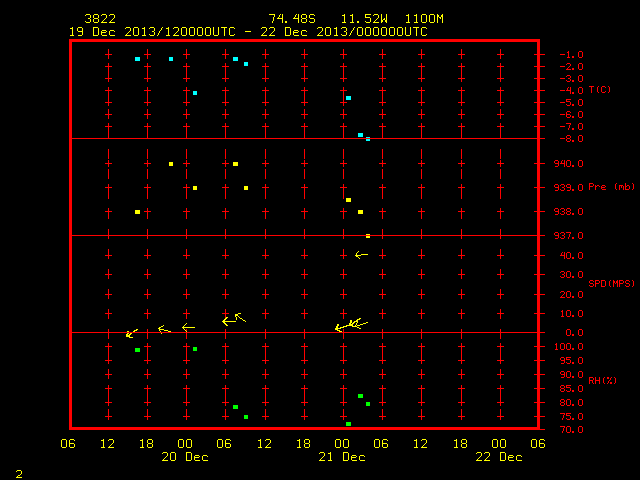Click the 74.48S latitude text
Viewport: 640px width, 480px height.
click(292, 19)
